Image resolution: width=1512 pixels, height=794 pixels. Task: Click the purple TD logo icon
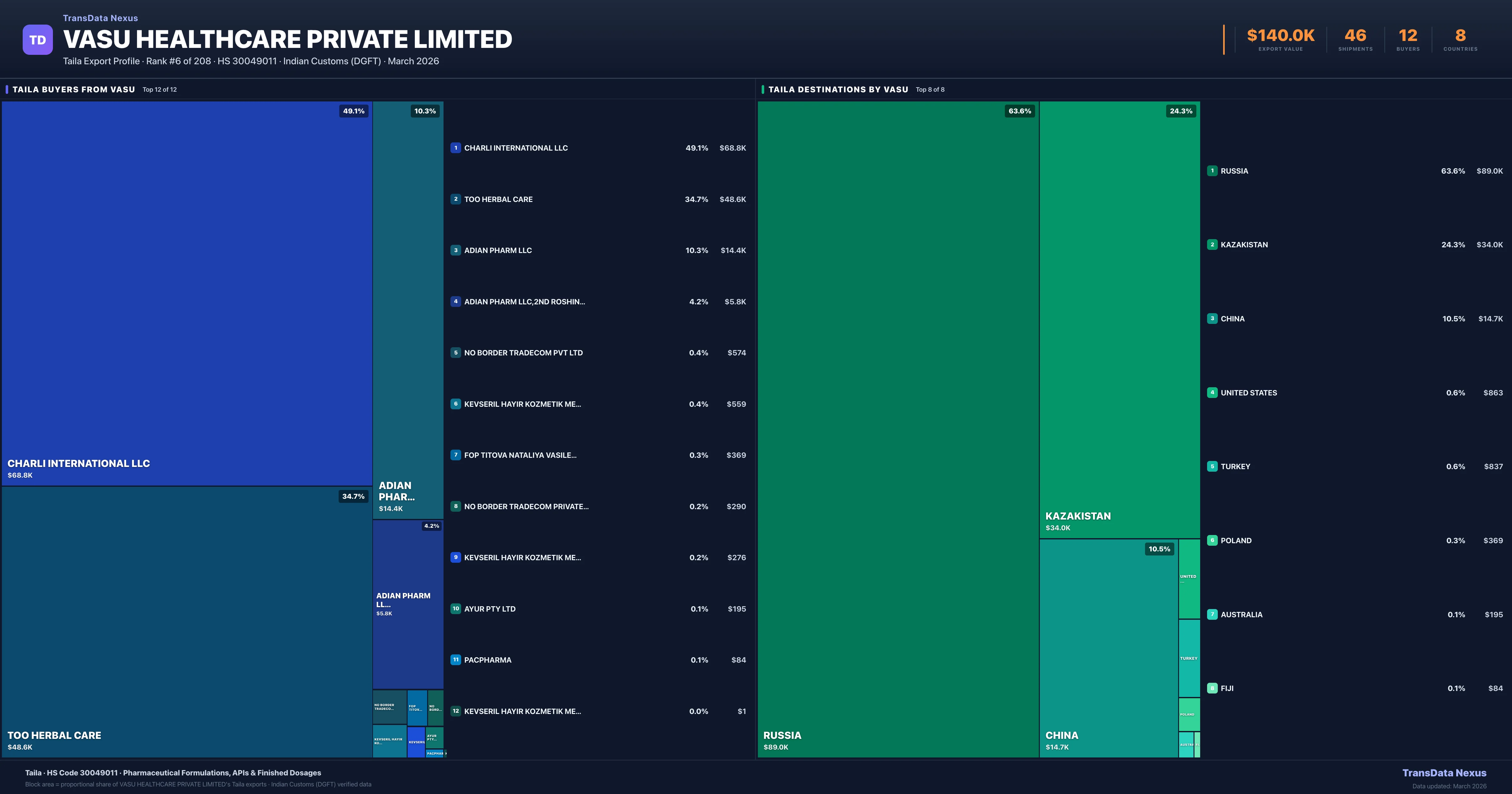pos(37,40)
